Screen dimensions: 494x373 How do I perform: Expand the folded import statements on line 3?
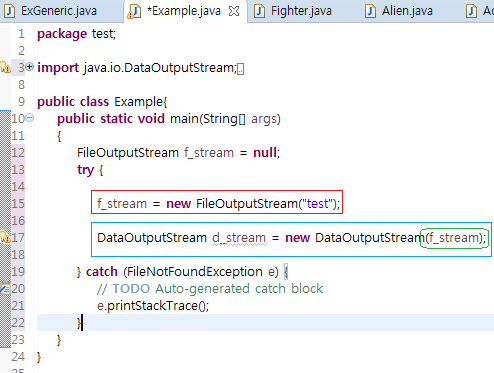(29, 67)
